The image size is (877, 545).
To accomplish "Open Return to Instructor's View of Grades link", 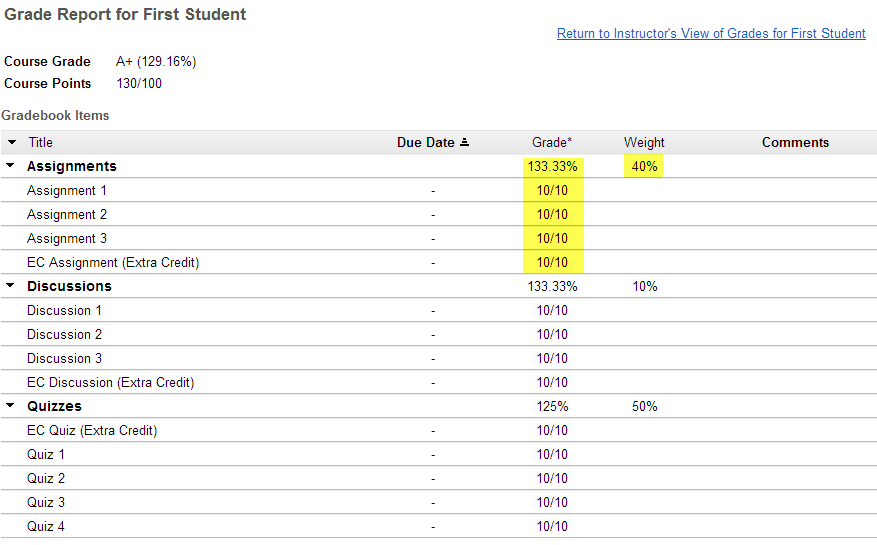I will point(711,34).
